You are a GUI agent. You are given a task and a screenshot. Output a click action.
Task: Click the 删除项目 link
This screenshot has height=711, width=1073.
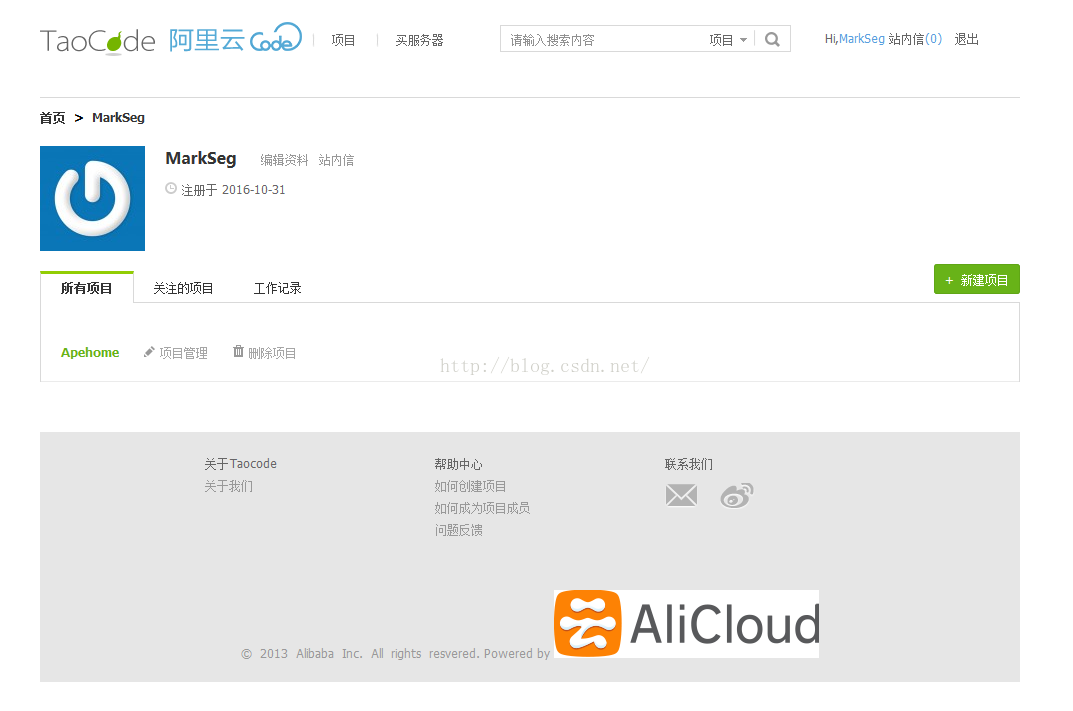point(272,353)
